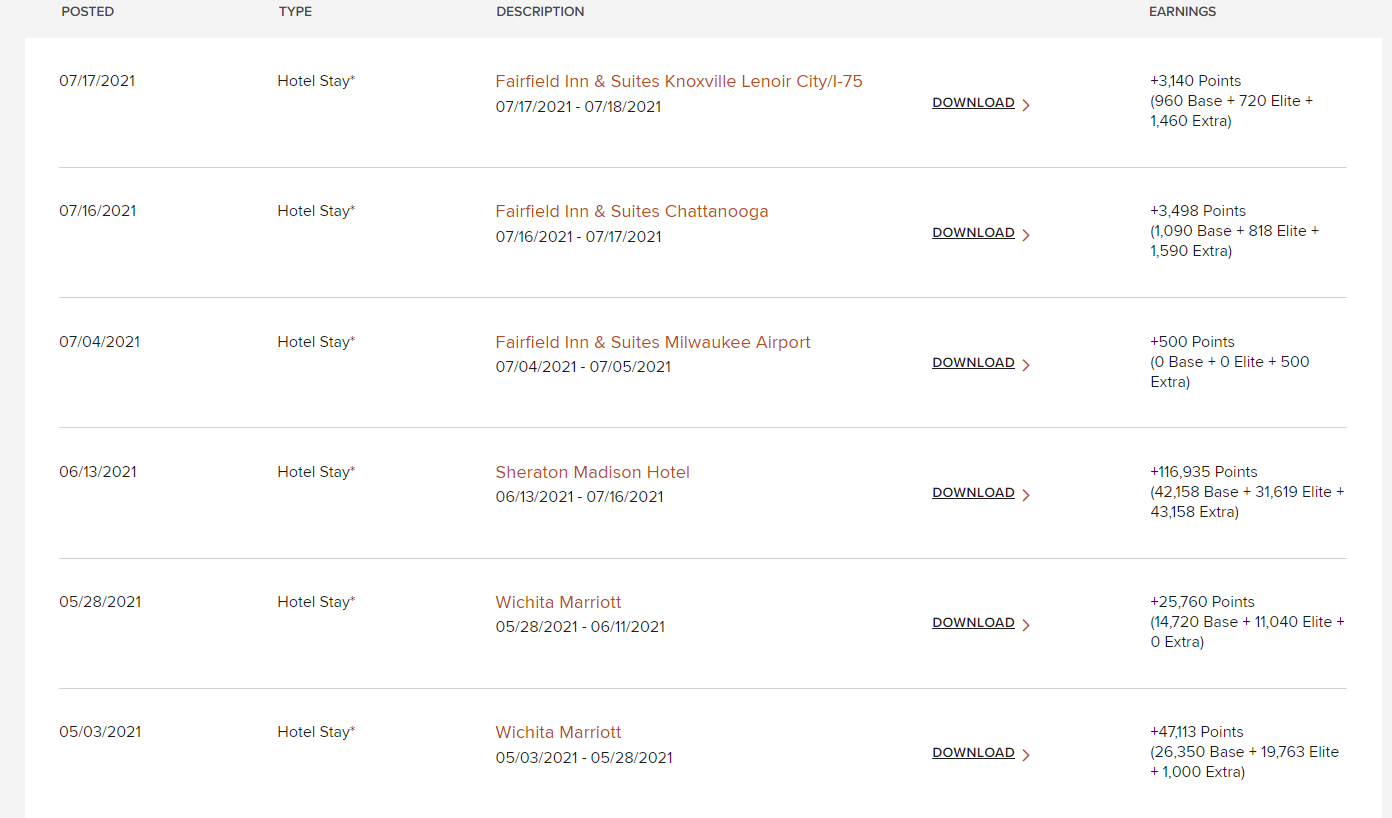Screen dimensions: 1392x818
Task: Open Wichita Marriott link posted 05/28/2021
Action: (558, 602)
